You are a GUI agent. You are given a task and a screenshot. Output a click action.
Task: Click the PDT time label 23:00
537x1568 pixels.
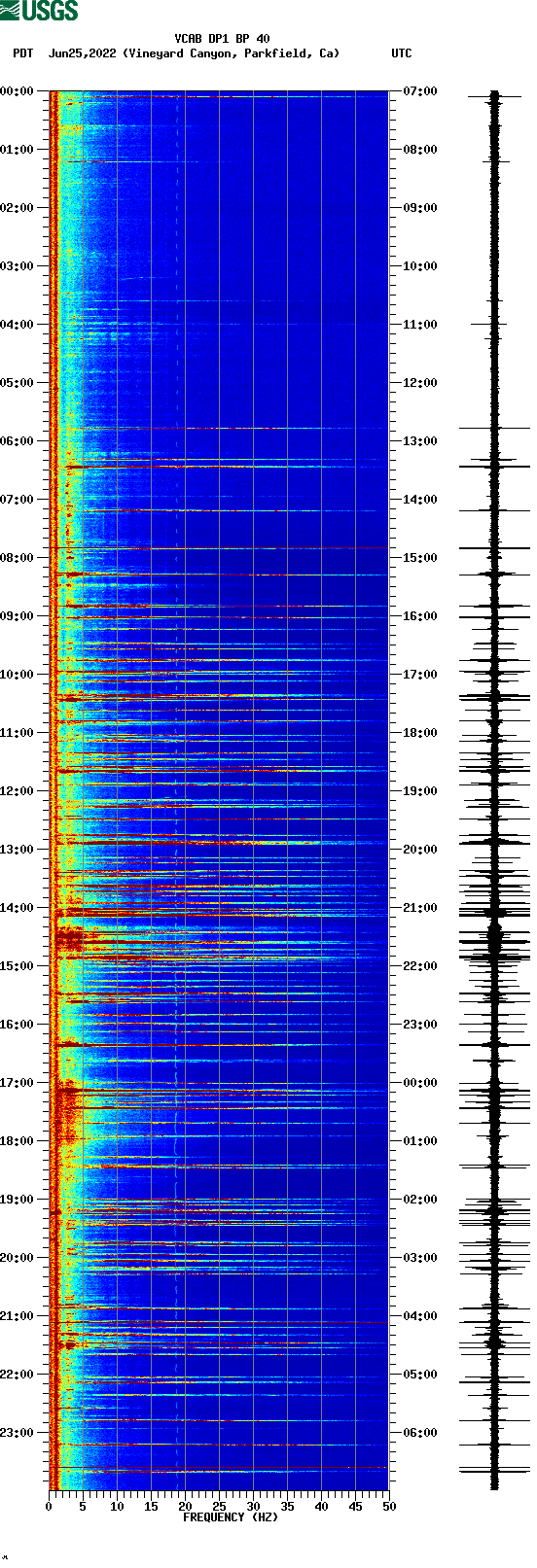pos(17,1433)
